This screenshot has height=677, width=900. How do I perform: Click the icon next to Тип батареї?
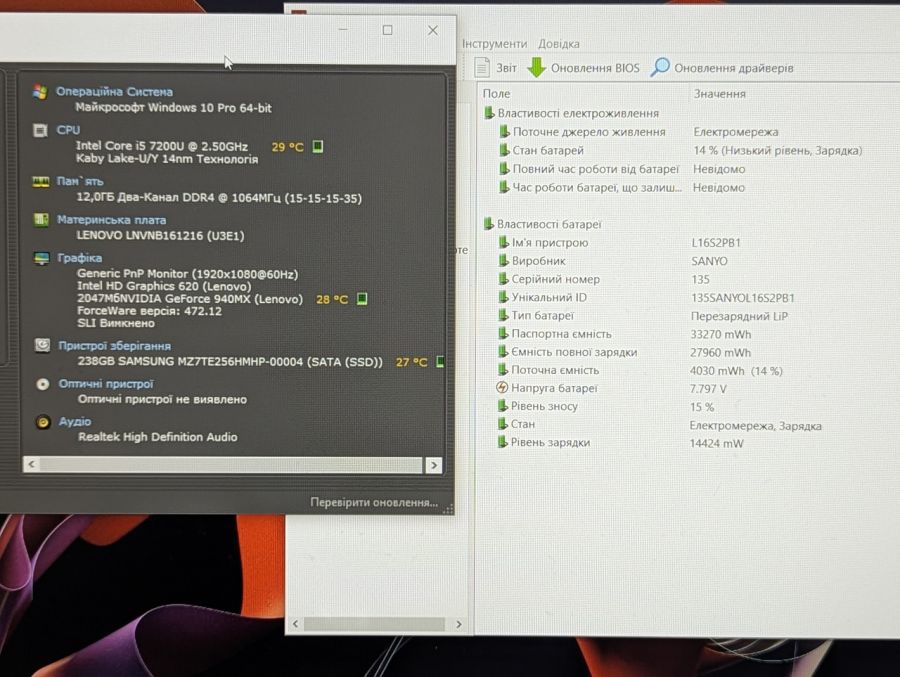503,315
